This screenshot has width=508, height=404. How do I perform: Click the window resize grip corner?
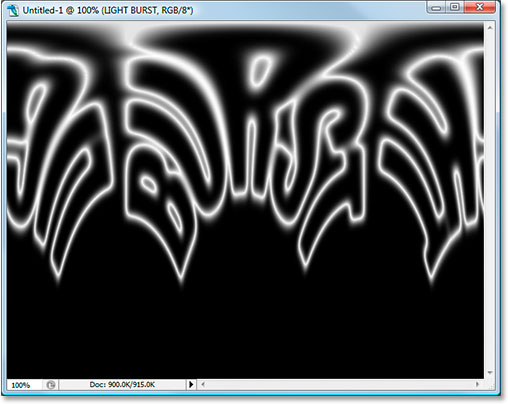click(x=490, y=385)
